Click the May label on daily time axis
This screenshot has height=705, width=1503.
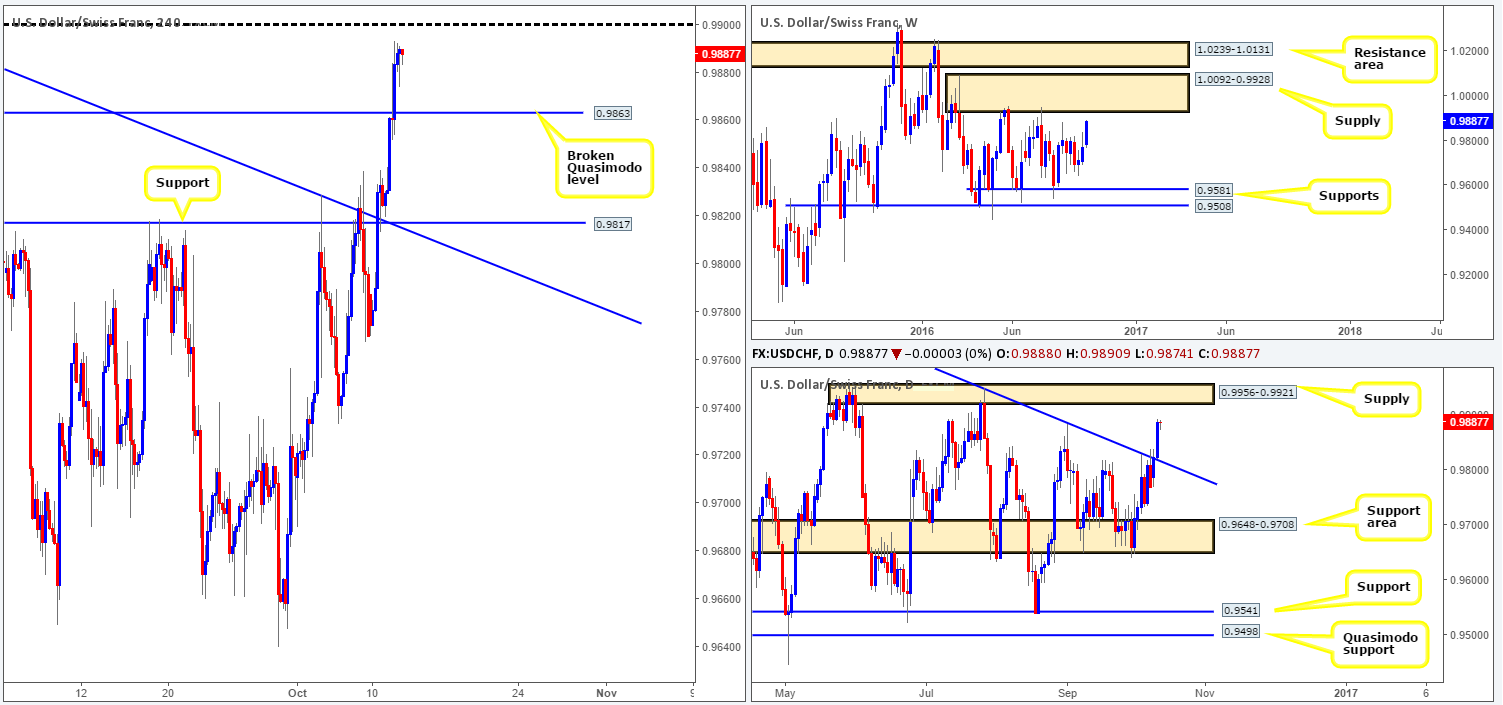[x=786, y=692]
